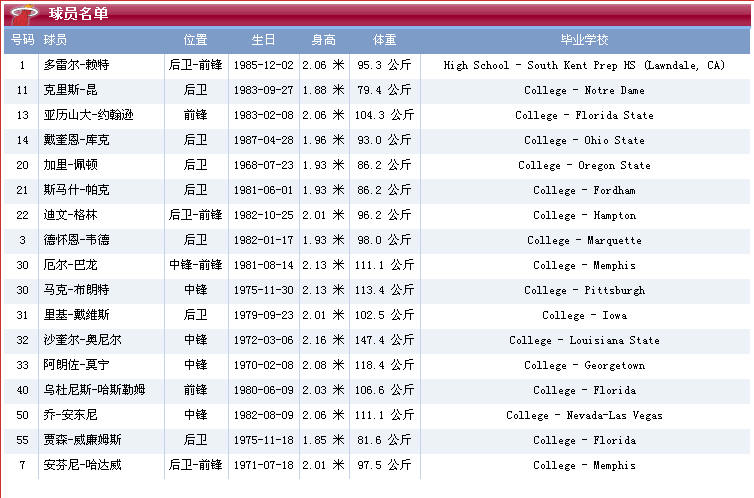Select player name 亚历山大-约翰逊
This screenshot has width=754, height=498.
coord(88,115)
